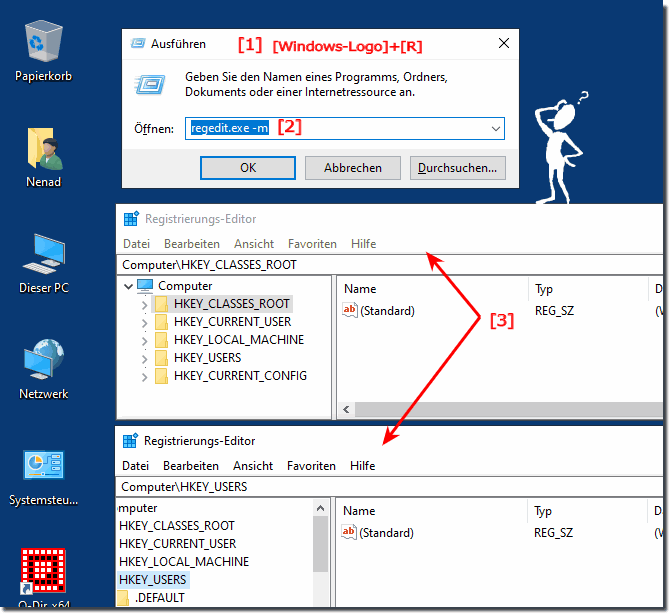Open Favoriten menu in lower Registrierungs-Editor
Image resolution: width=670 pixels, height=614 pixels.
(311, 465)
